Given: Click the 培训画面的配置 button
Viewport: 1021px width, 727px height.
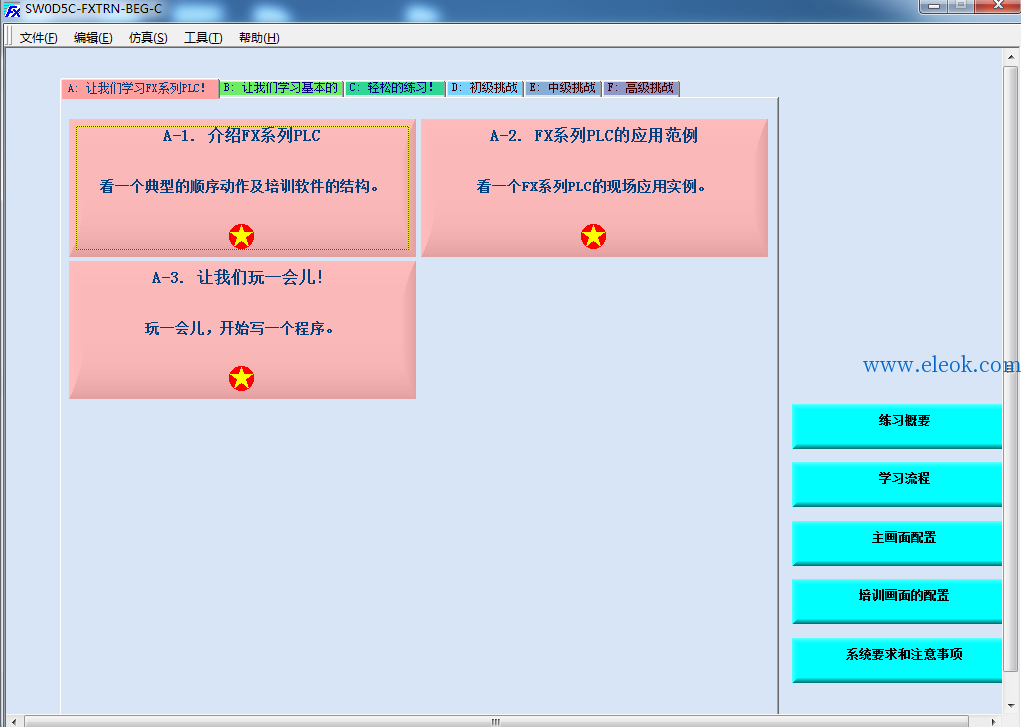Looking at the screenshot, I should tap(897, 601).
